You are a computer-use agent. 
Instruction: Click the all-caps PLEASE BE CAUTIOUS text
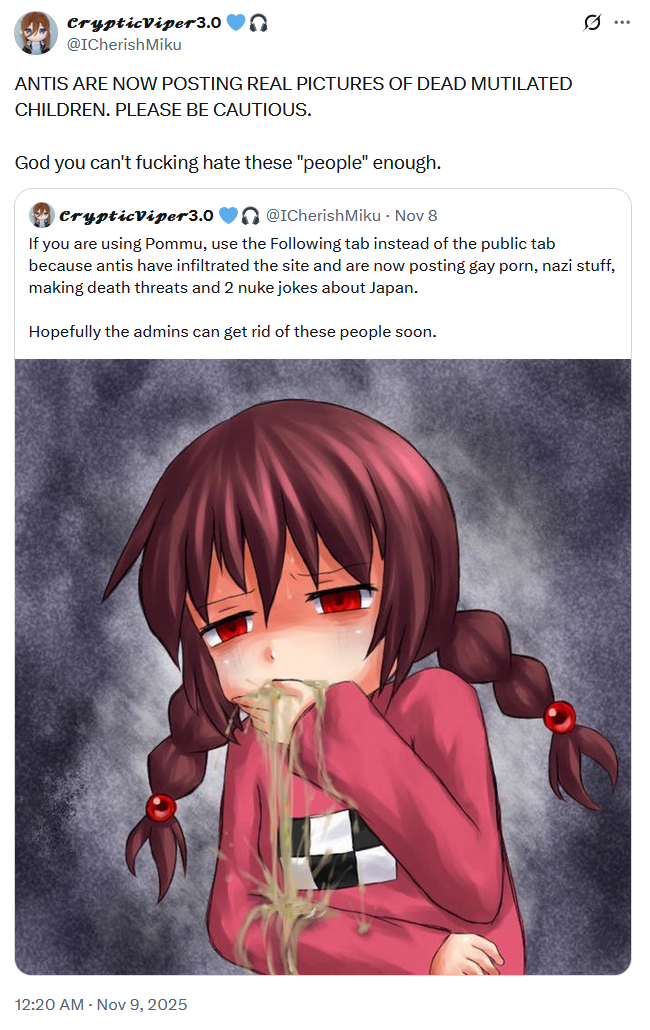(x=213, y=110)
